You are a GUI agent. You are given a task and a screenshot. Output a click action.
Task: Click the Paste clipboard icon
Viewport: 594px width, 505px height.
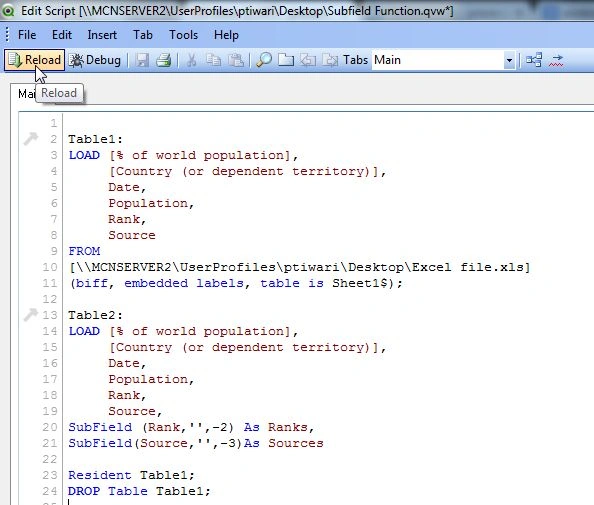click(x=236, y=60)
